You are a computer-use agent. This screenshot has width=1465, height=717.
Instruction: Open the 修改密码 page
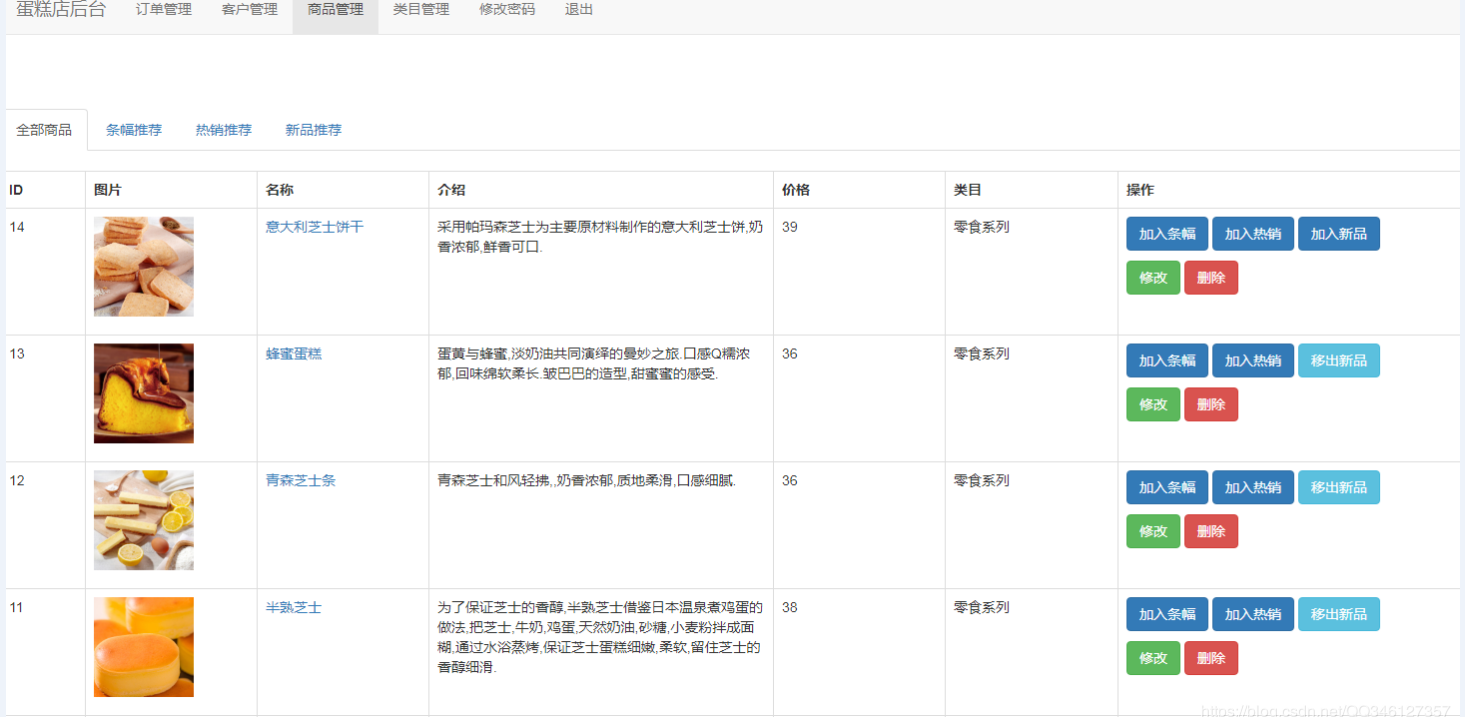[x=506, y=11]
